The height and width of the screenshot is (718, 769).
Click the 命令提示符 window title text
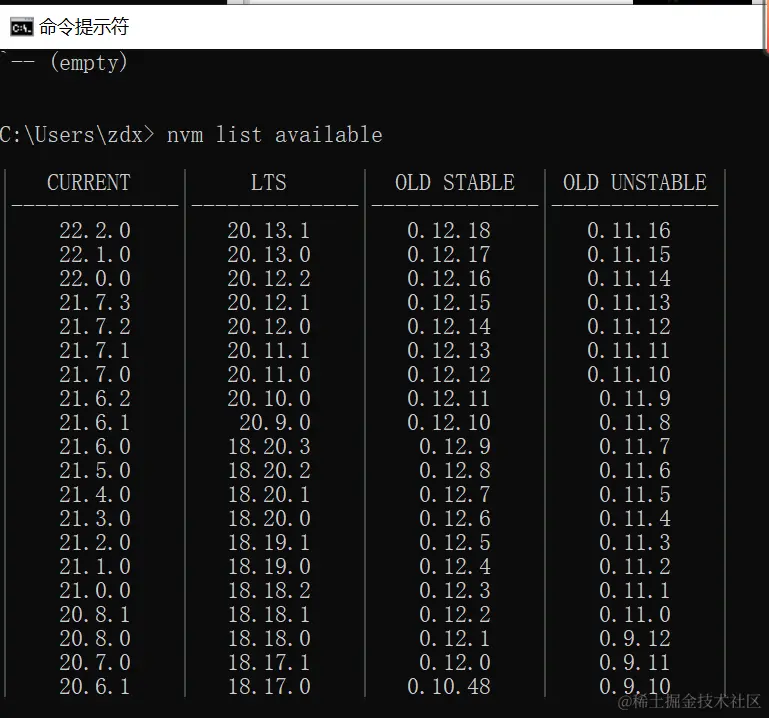coord(84,26)
